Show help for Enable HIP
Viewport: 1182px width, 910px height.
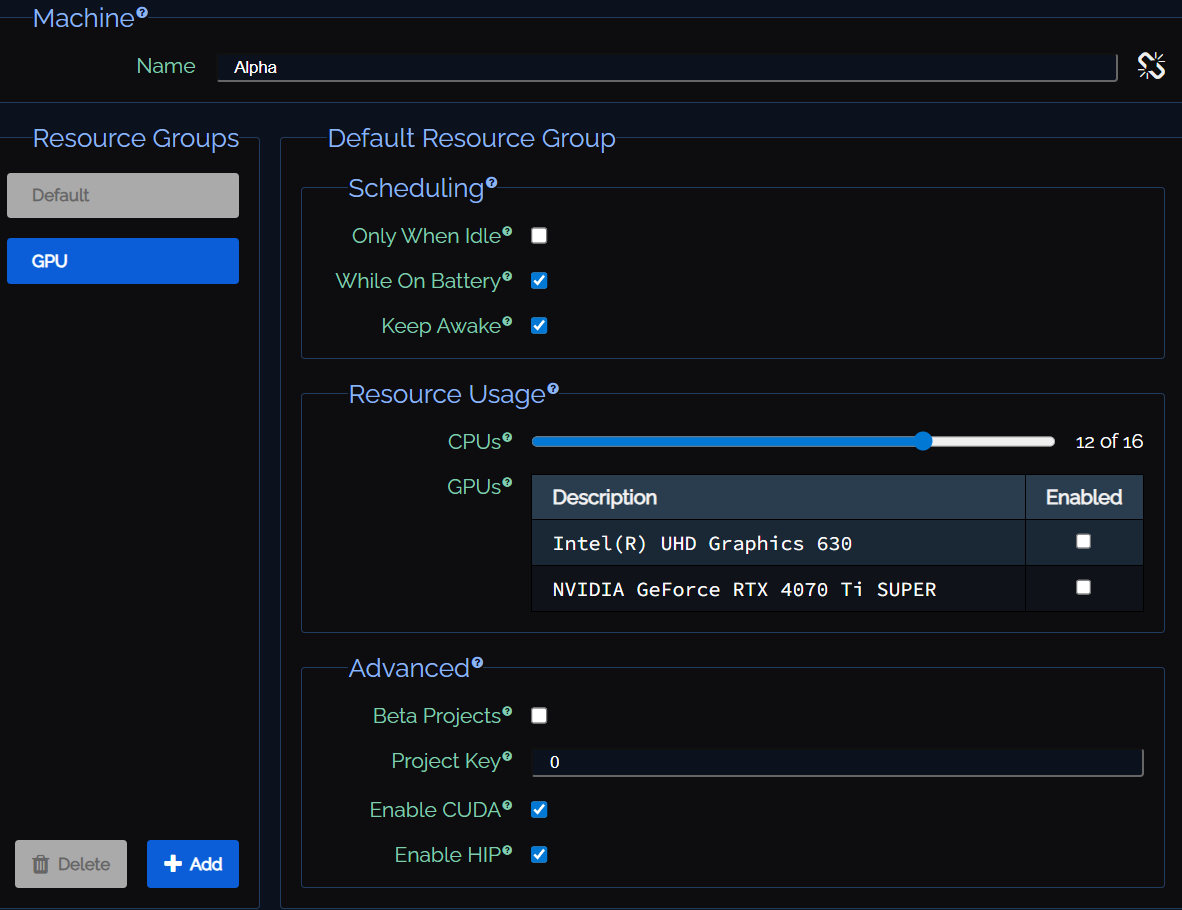[507, 850]
